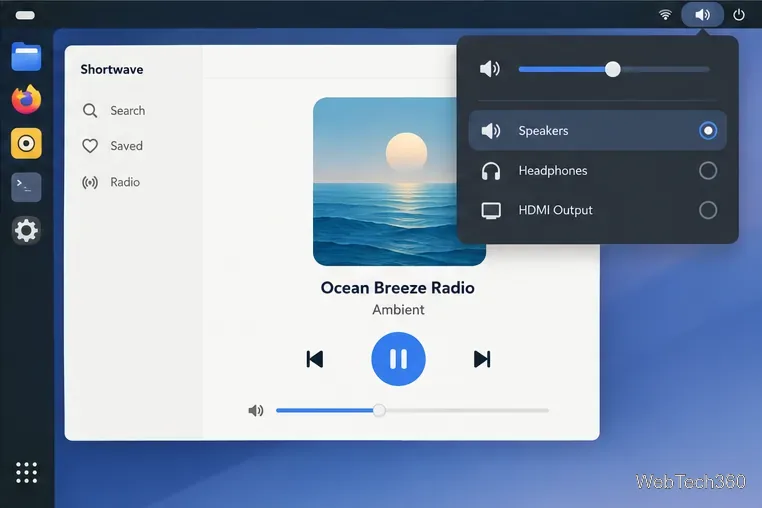Skip to the previous station
Screen dimensions: 762x508
315,359
